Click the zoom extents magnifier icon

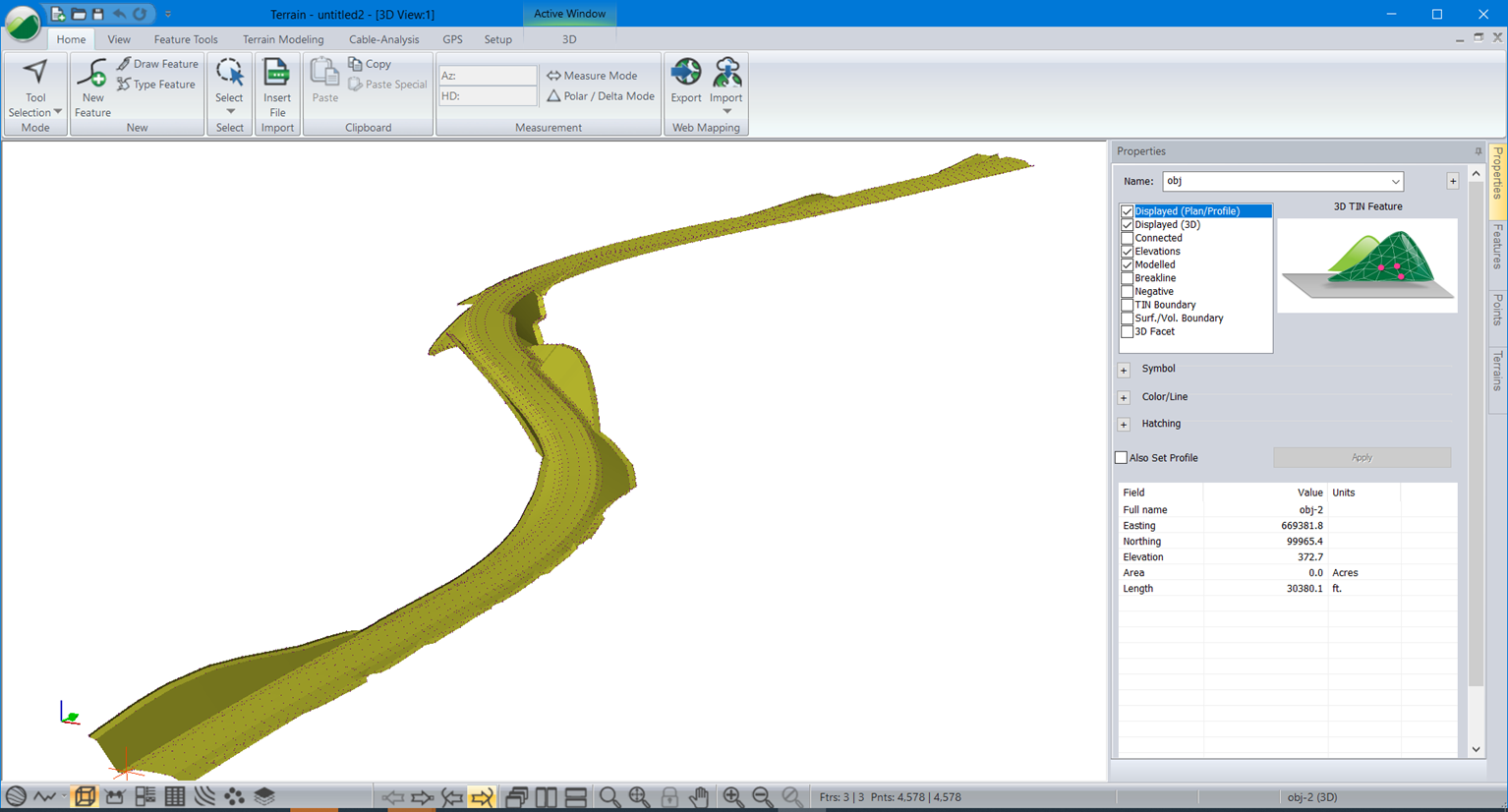[x=639, y=797]
